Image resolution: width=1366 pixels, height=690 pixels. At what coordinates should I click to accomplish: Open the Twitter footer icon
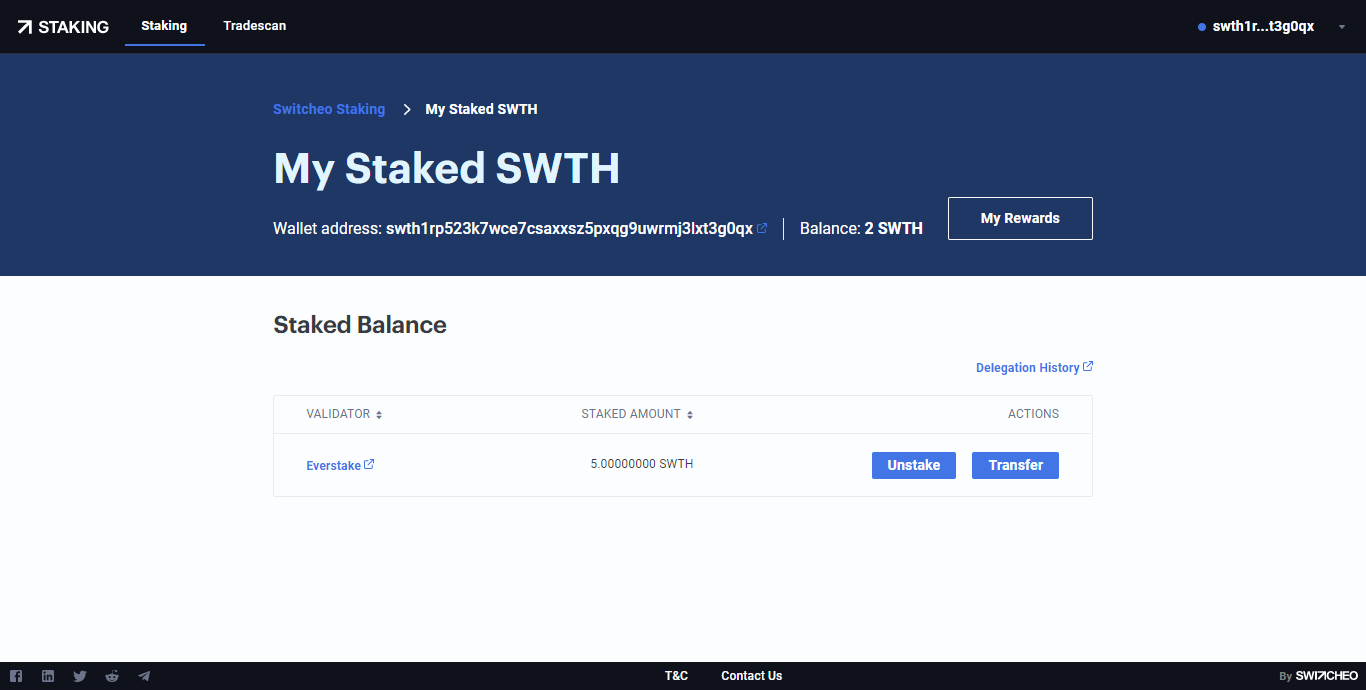coord(80,676)
